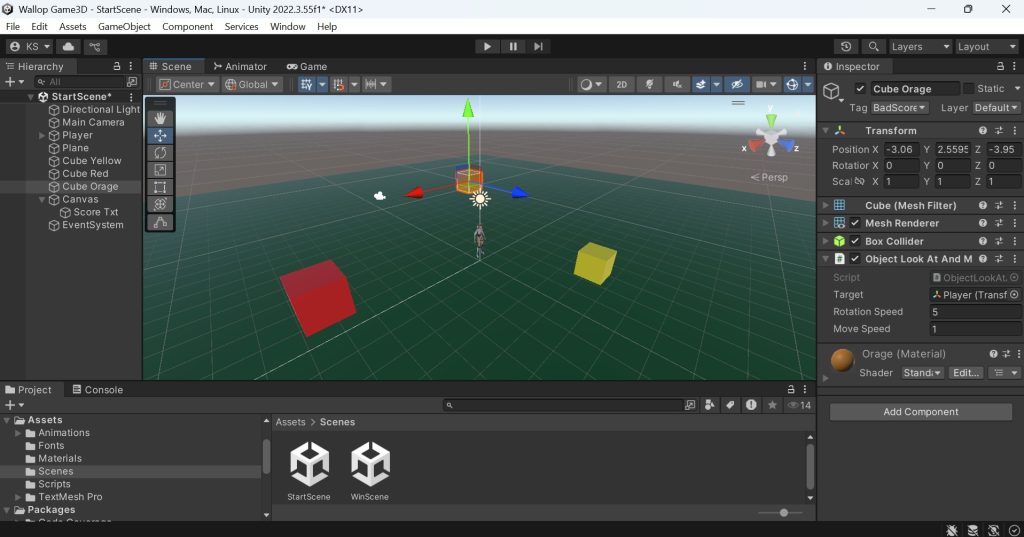Click the Play button
This screenshot has height=537, width=1024.
pos(487,46)
